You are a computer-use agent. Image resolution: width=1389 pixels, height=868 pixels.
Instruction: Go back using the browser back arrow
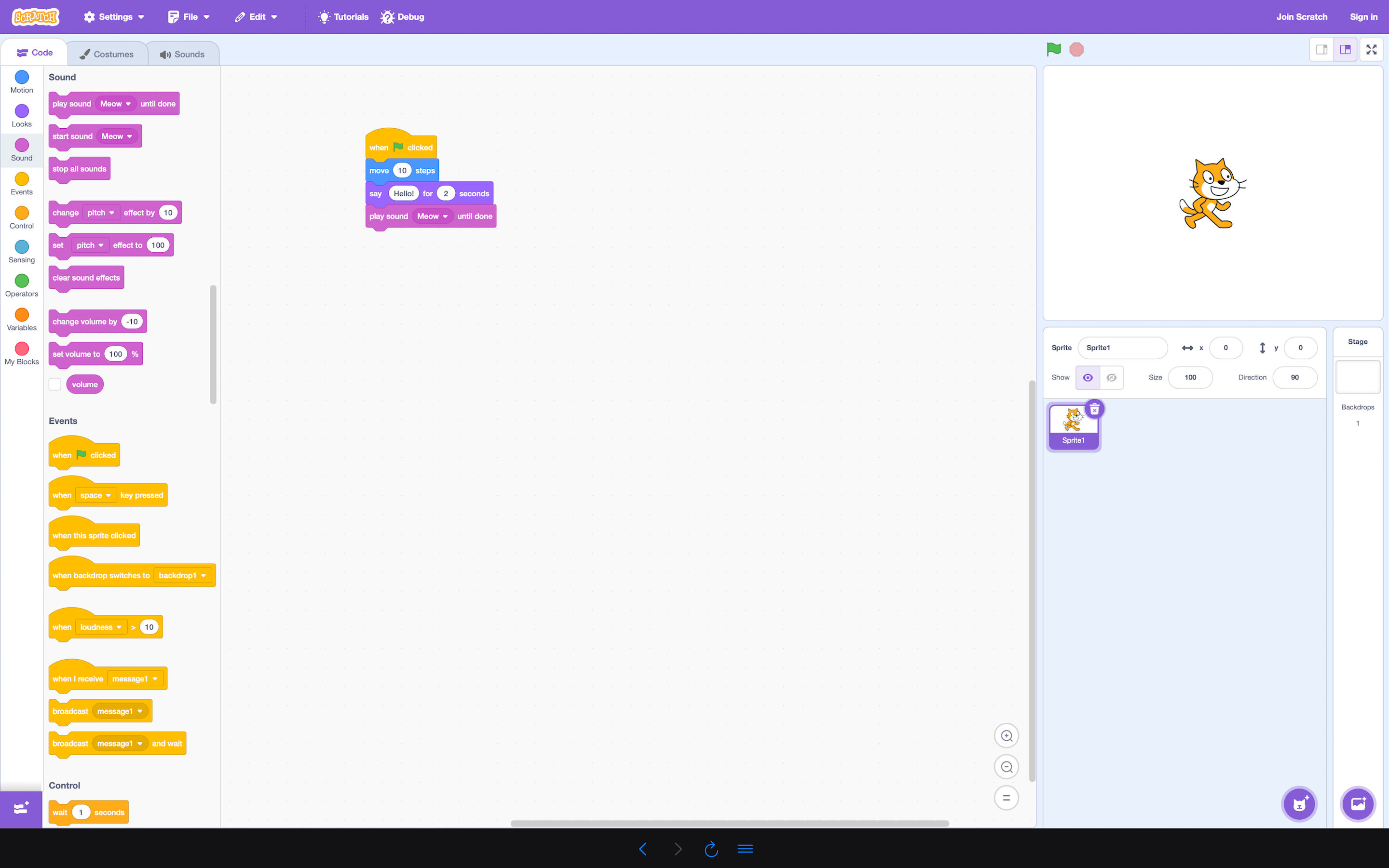click(643, 849)
